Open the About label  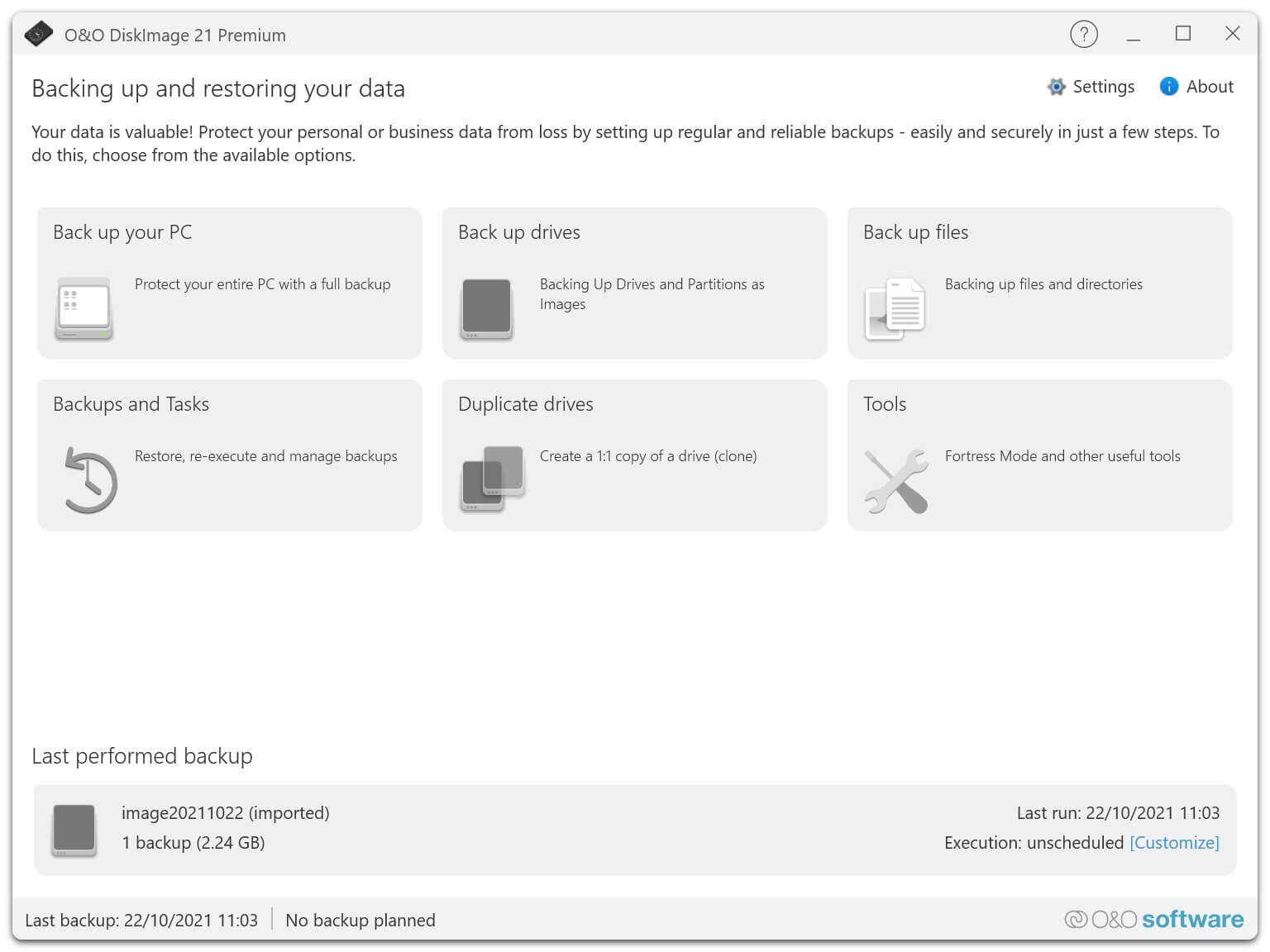(x=1210, y=87)
